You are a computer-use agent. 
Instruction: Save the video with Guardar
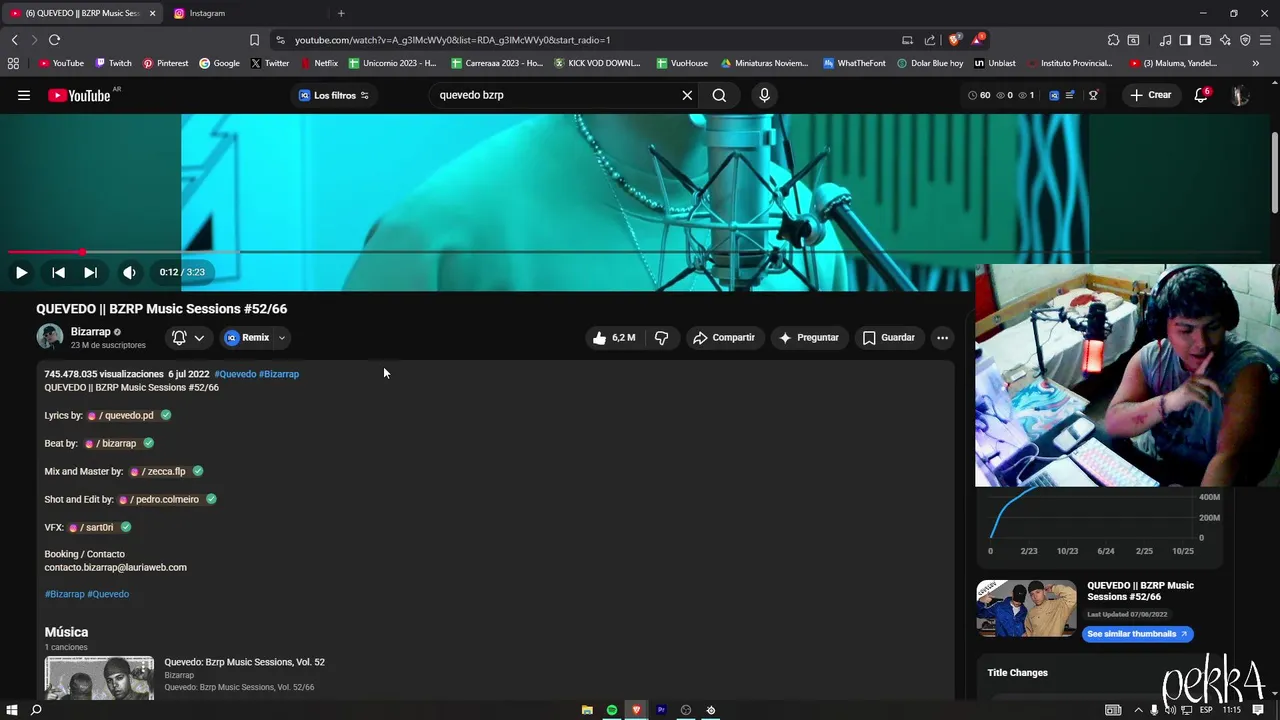pos(889,338)
